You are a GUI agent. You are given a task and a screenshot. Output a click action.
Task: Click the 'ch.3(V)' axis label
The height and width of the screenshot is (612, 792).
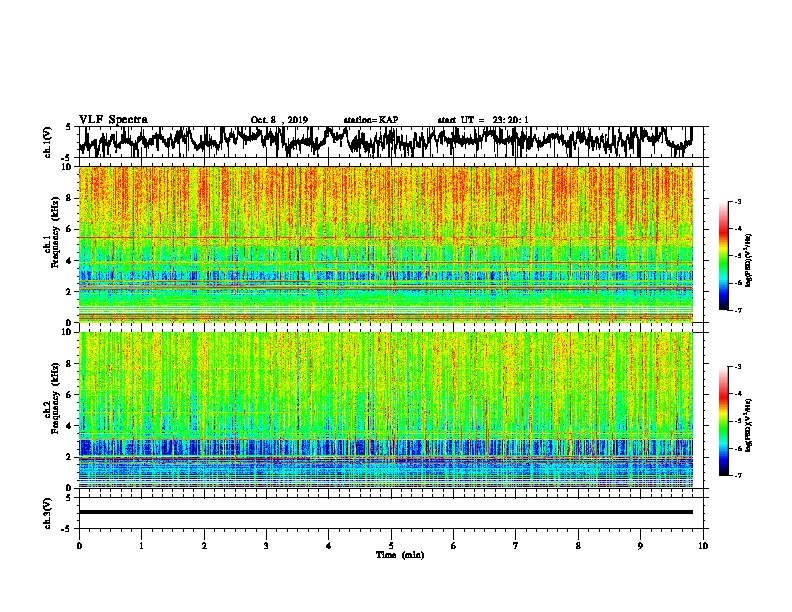pyautogui.click(x=48, y=513)
